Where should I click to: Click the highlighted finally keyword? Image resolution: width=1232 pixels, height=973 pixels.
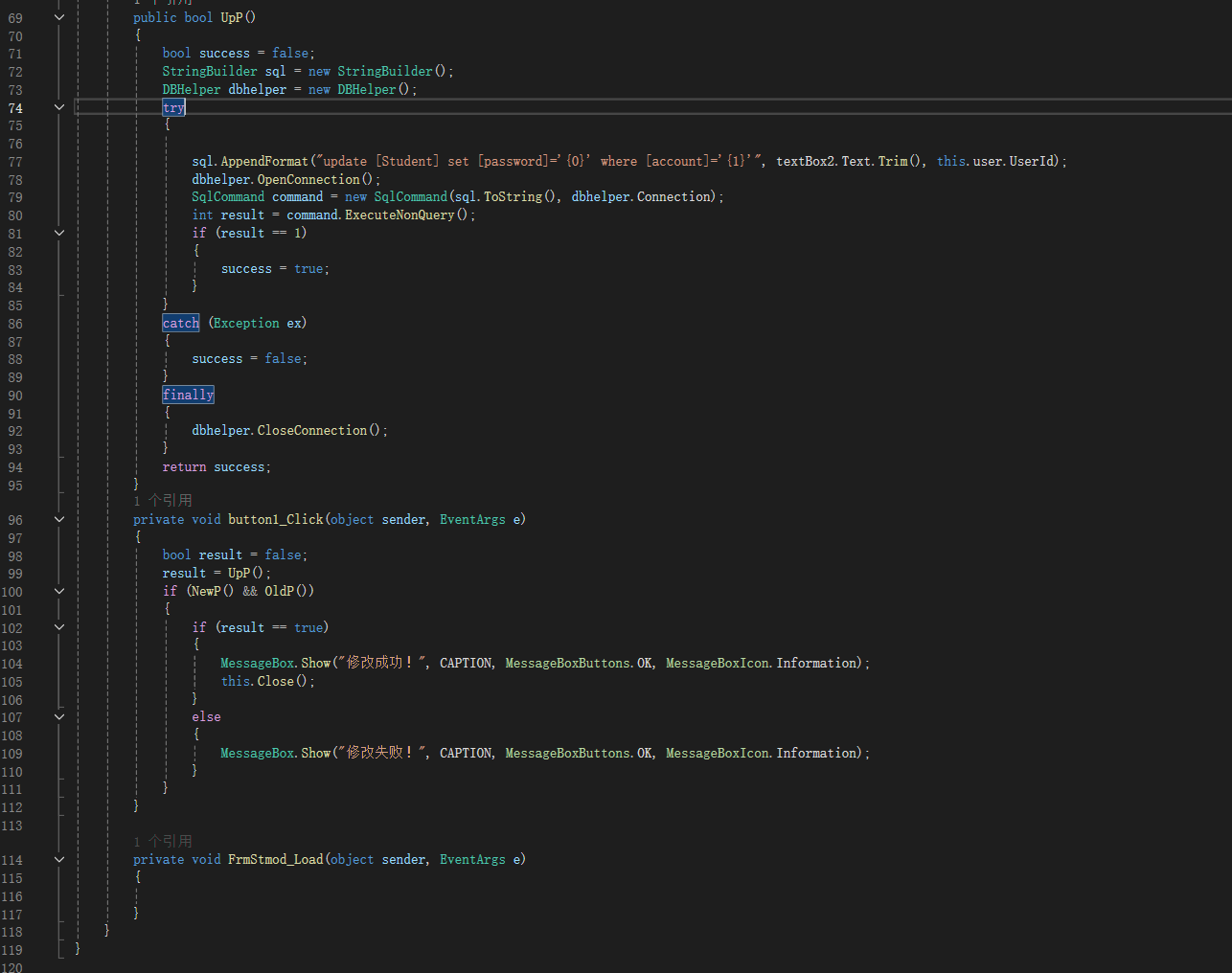[188, 395]
